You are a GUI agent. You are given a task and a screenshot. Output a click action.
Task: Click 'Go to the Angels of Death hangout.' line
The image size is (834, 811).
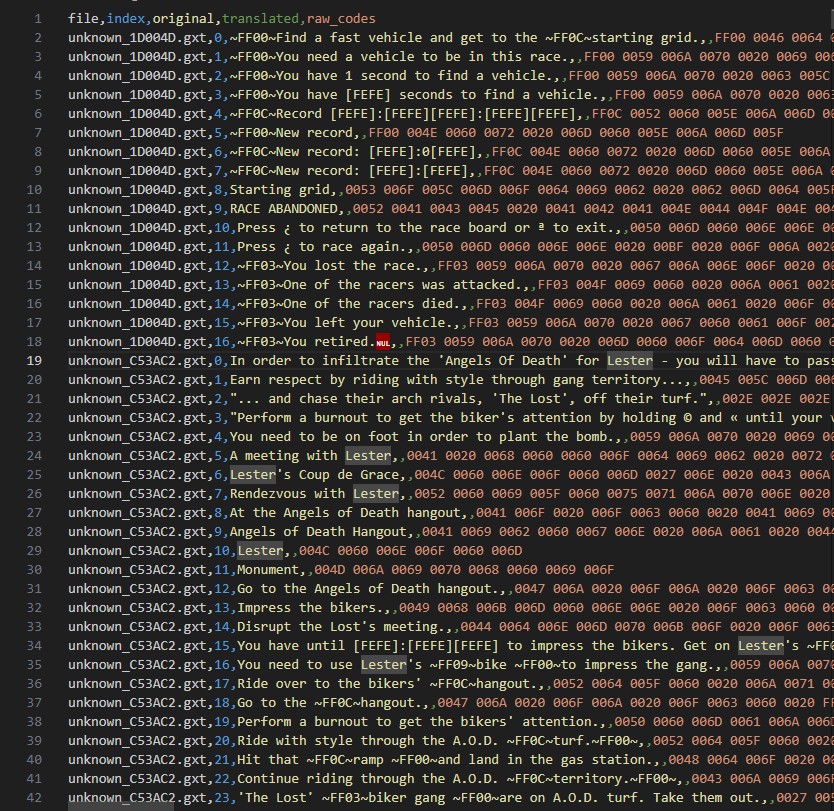(369, 589)
